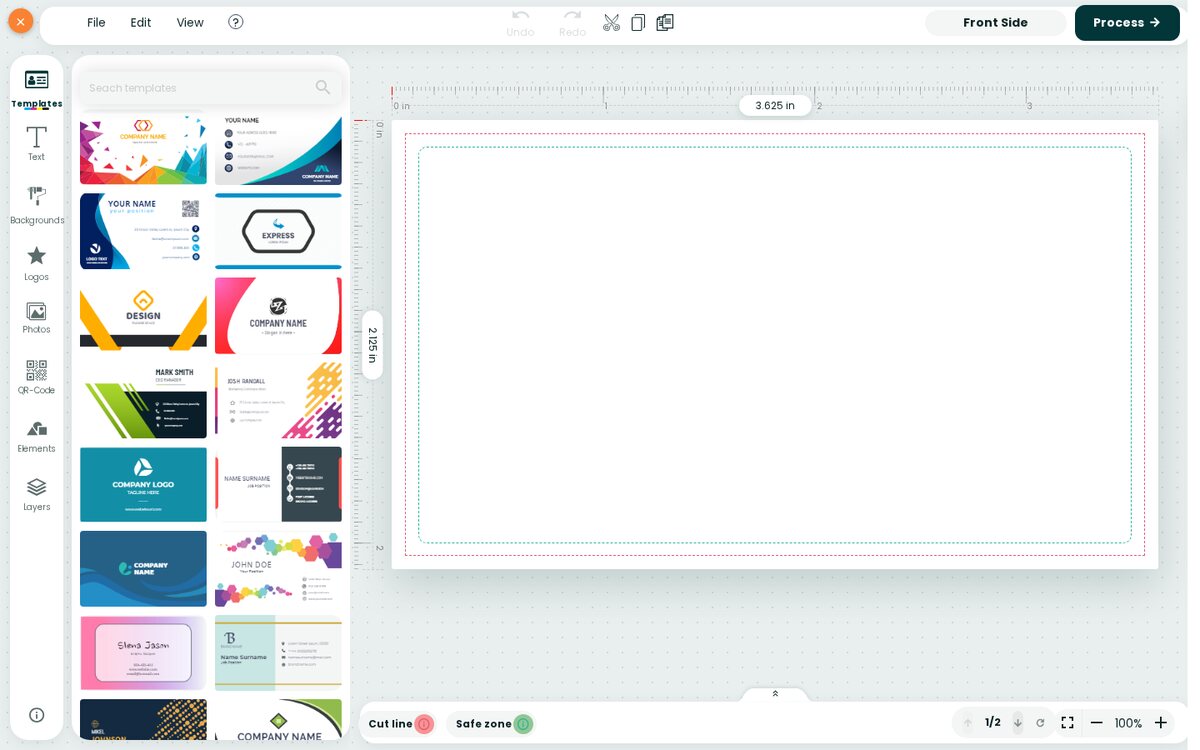1200x750 pixels.
Task: Select the mint Name Surname template
Action: tap(278, 653)
